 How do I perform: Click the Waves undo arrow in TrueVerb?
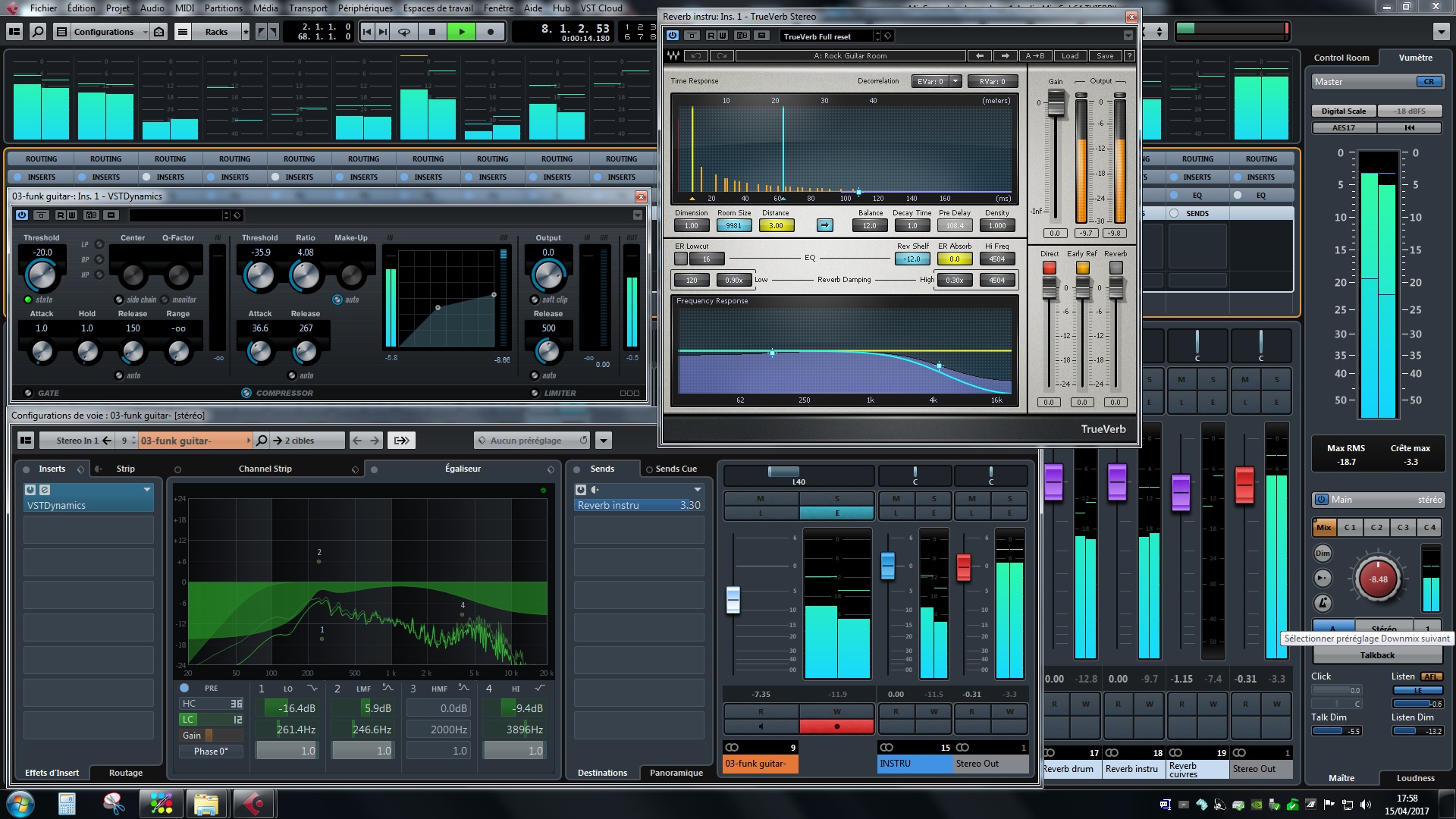[x=696, y=56]
